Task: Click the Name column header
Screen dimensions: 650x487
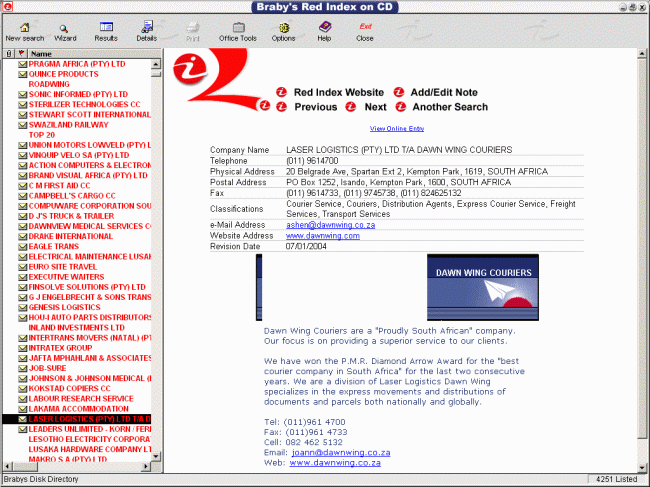Action: [x=95, y=54]
